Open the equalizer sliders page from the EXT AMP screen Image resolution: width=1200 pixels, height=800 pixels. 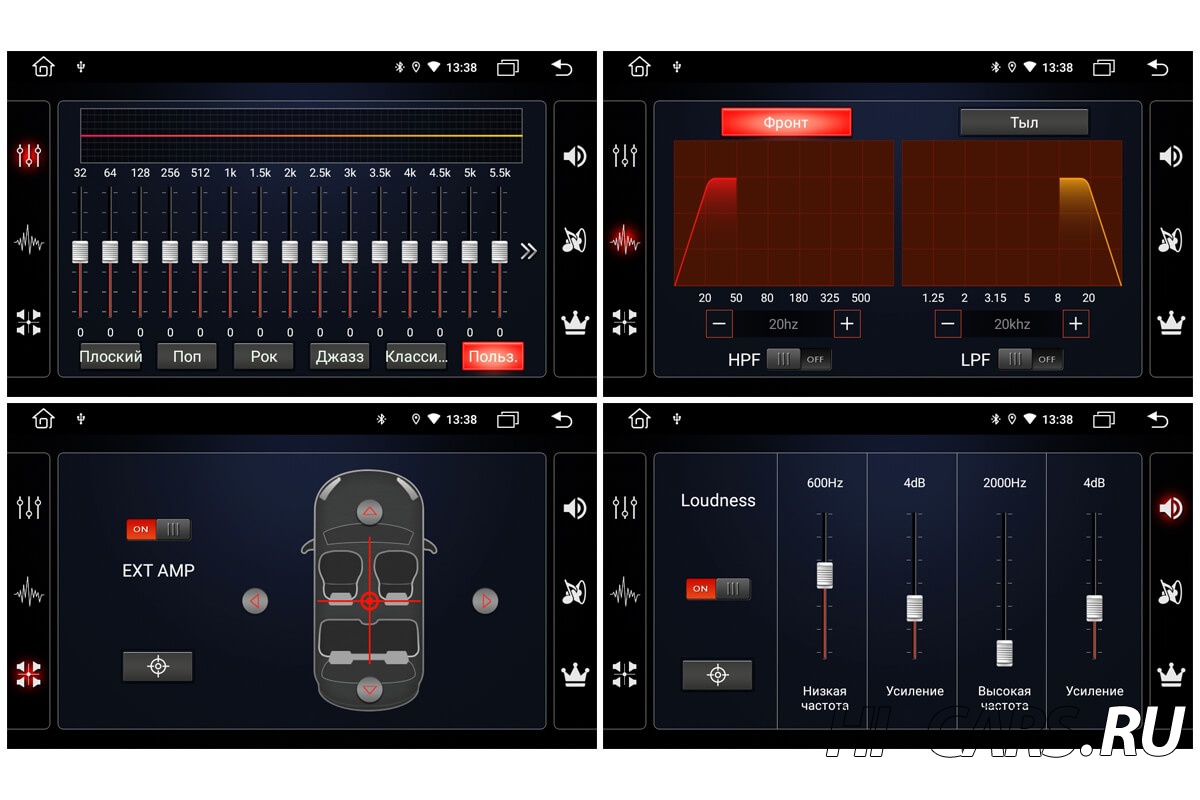[x=29, y=508]
